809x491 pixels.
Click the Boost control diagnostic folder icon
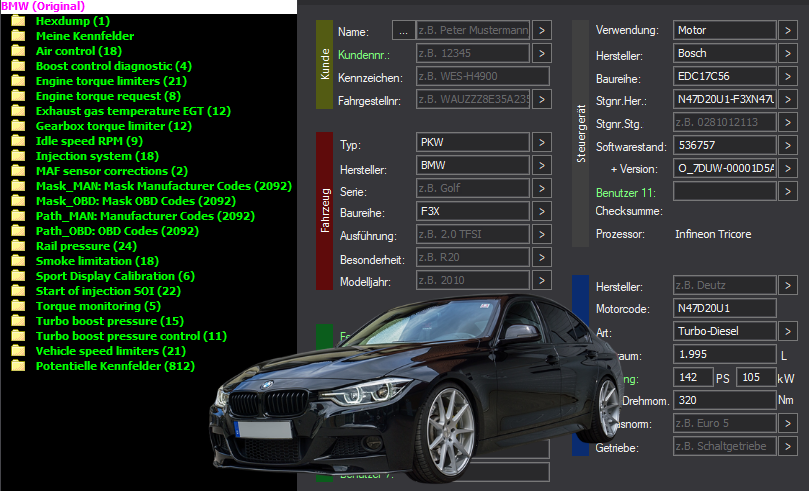(x=18, y=66)
